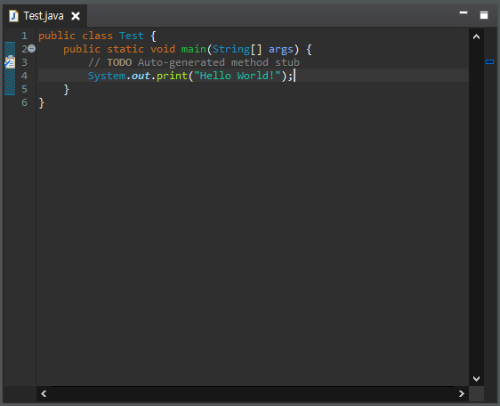Click the "main" method name

coord(194,49)
